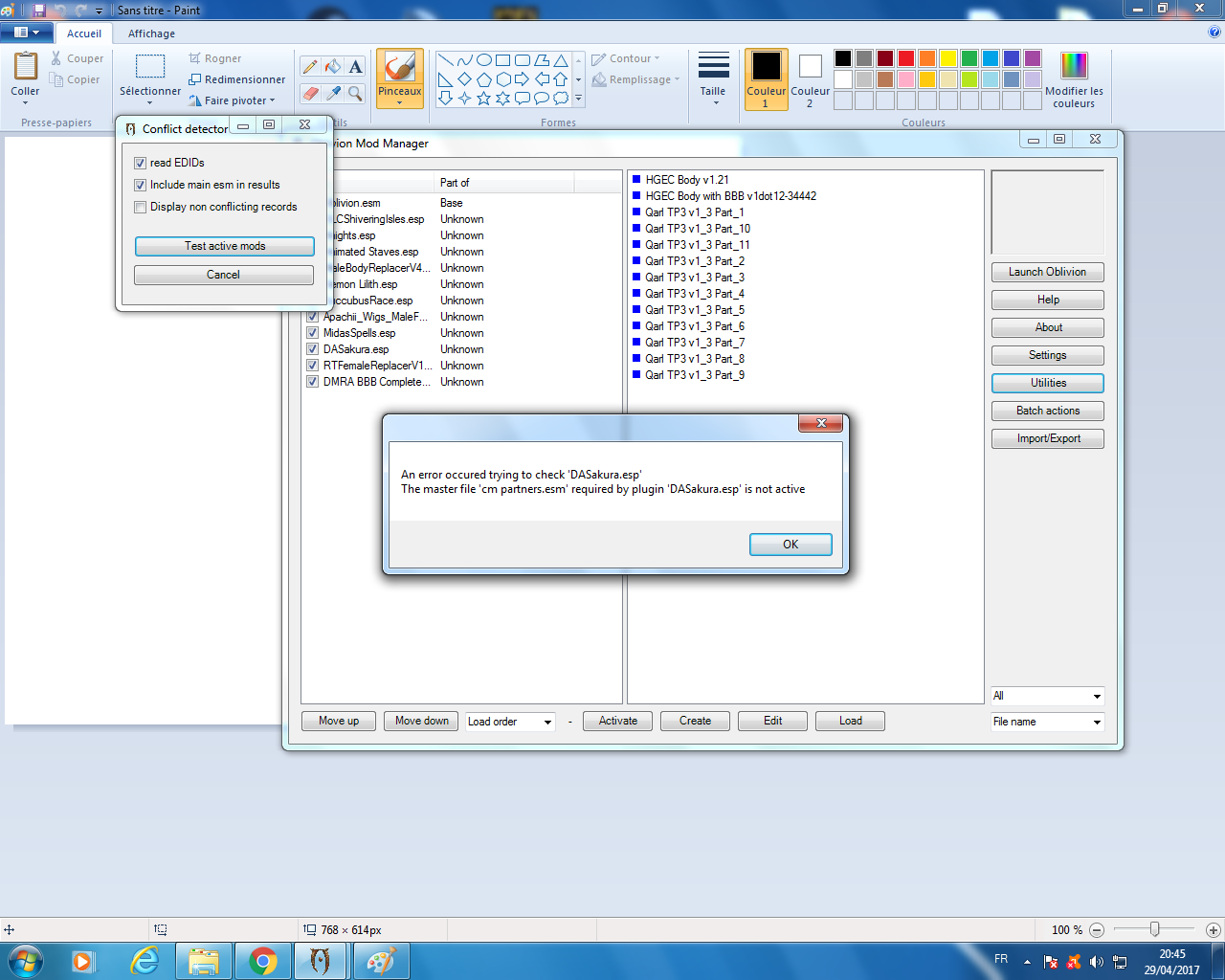The width and height of the screenshot is (1225, 980).
Task: Pick the Fill bucket tool
Action: (332, 67)
